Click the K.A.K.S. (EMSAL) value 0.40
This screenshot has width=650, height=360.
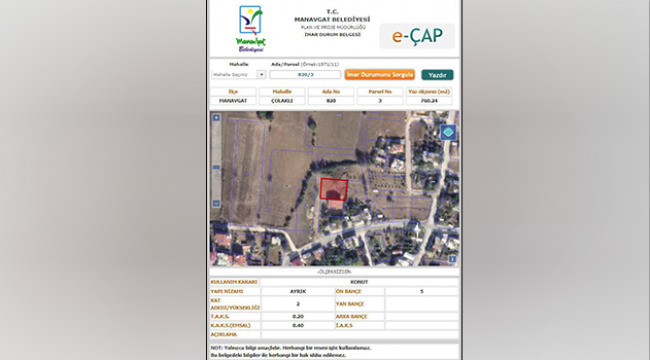point(298,326)
